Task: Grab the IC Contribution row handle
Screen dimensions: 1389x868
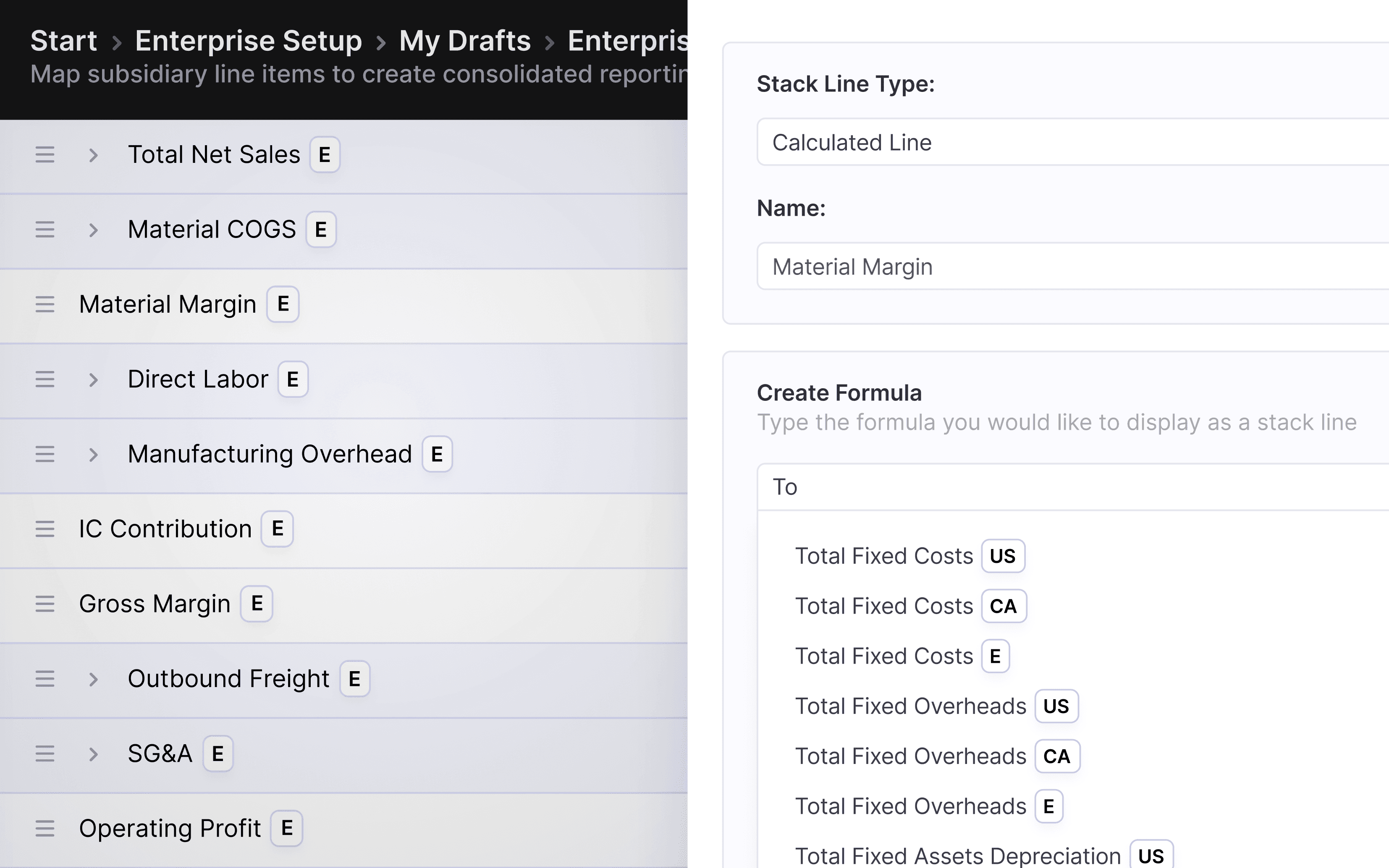Action: pyautogui.click(x=45, y=529)
